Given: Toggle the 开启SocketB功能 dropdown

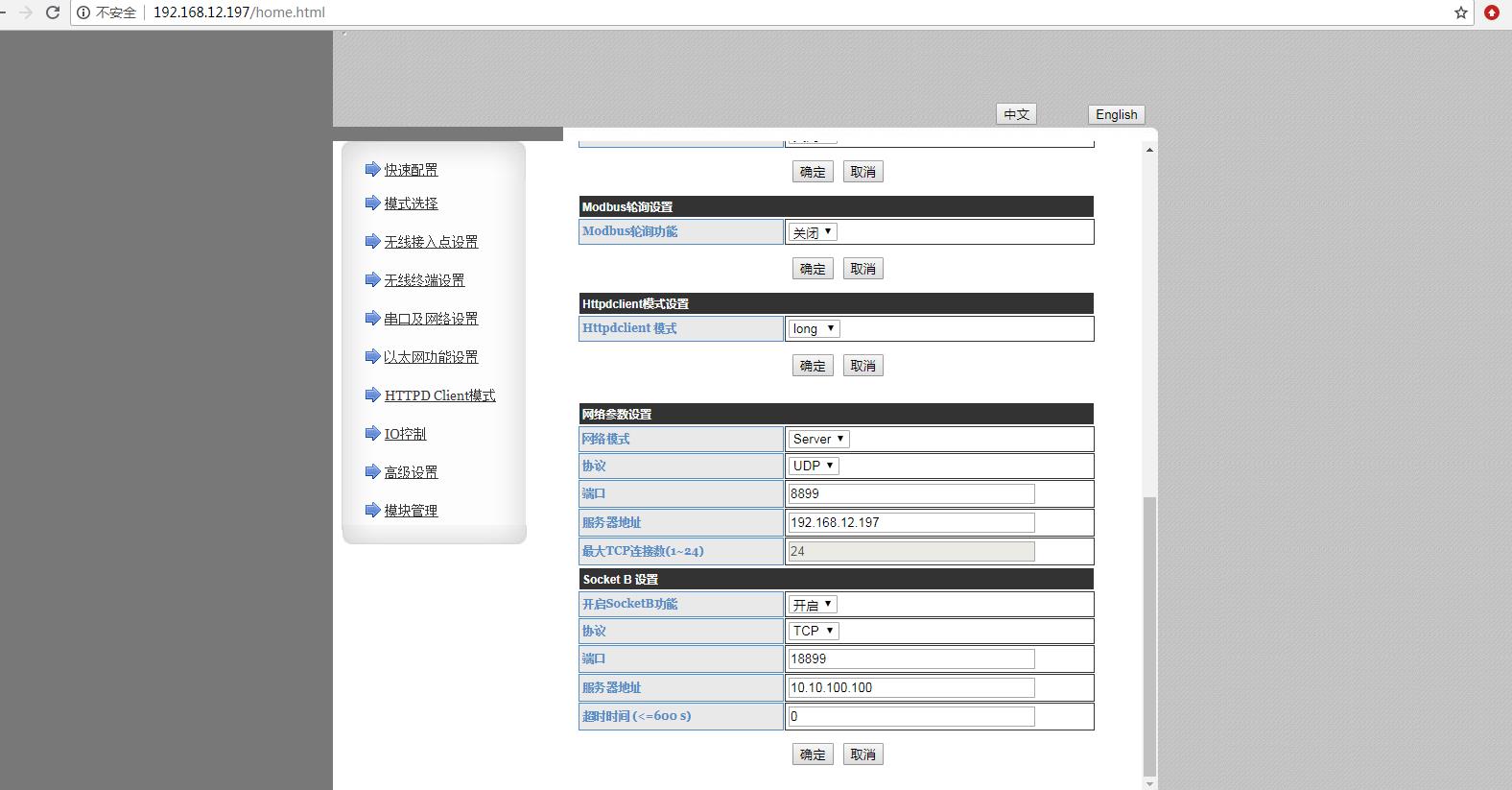Looking at the screenshot, I should point(813,605).
